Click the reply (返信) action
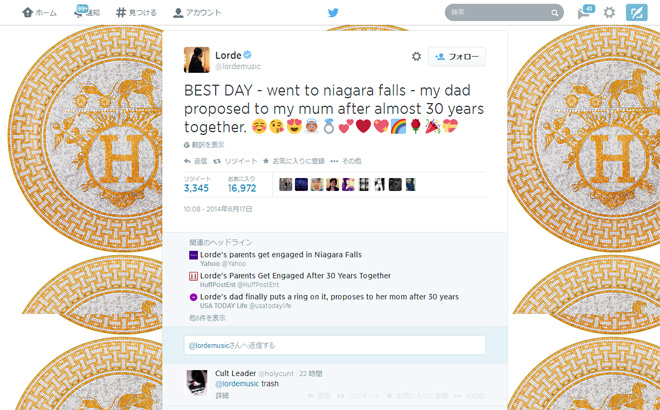The width and height of the screenshot is (660, 410). (195, 161)
